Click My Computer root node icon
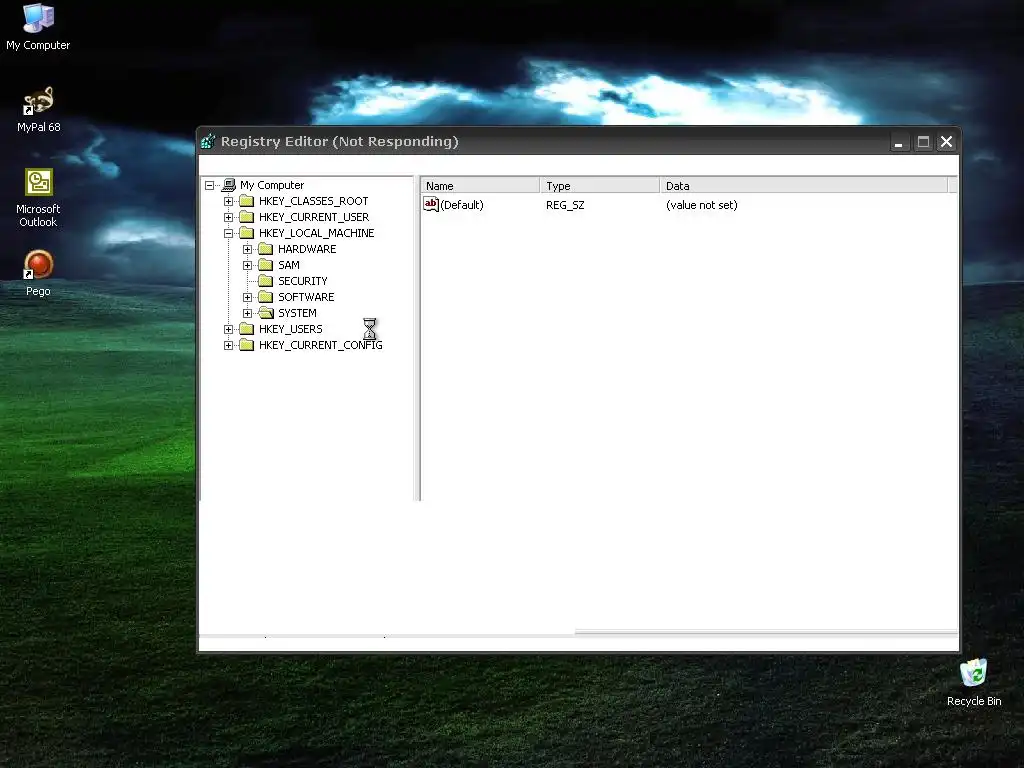This screenshot has width=1024, height=768. (x=229, y=185)
